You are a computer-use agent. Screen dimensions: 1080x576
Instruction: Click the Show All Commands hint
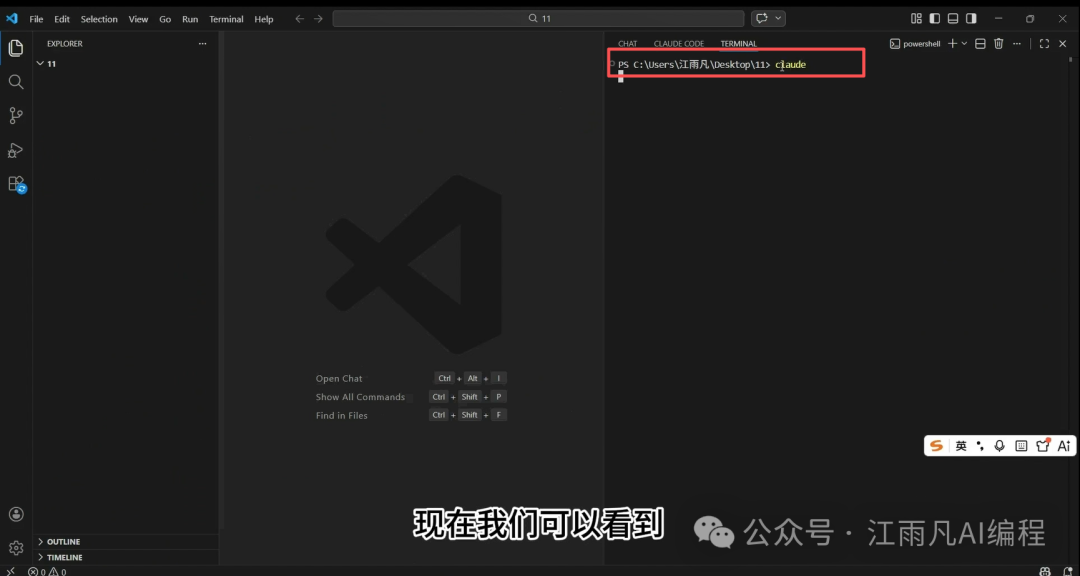click(x=360, y=397)
